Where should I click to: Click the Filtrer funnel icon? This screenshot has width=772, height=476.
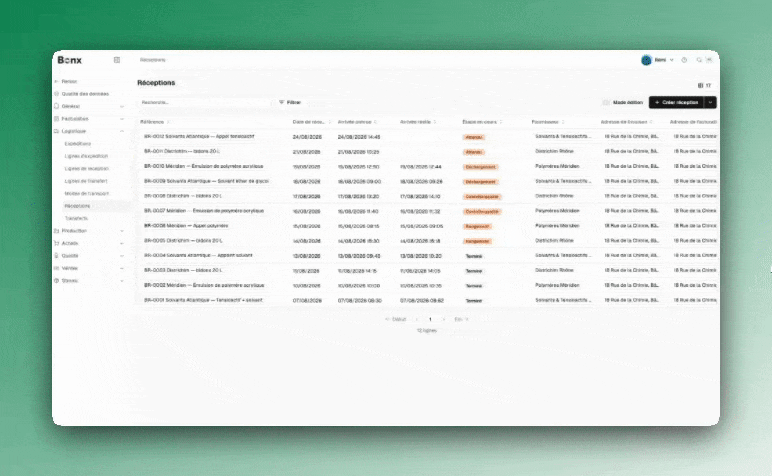pyautogui.click(x=282, y=102)
